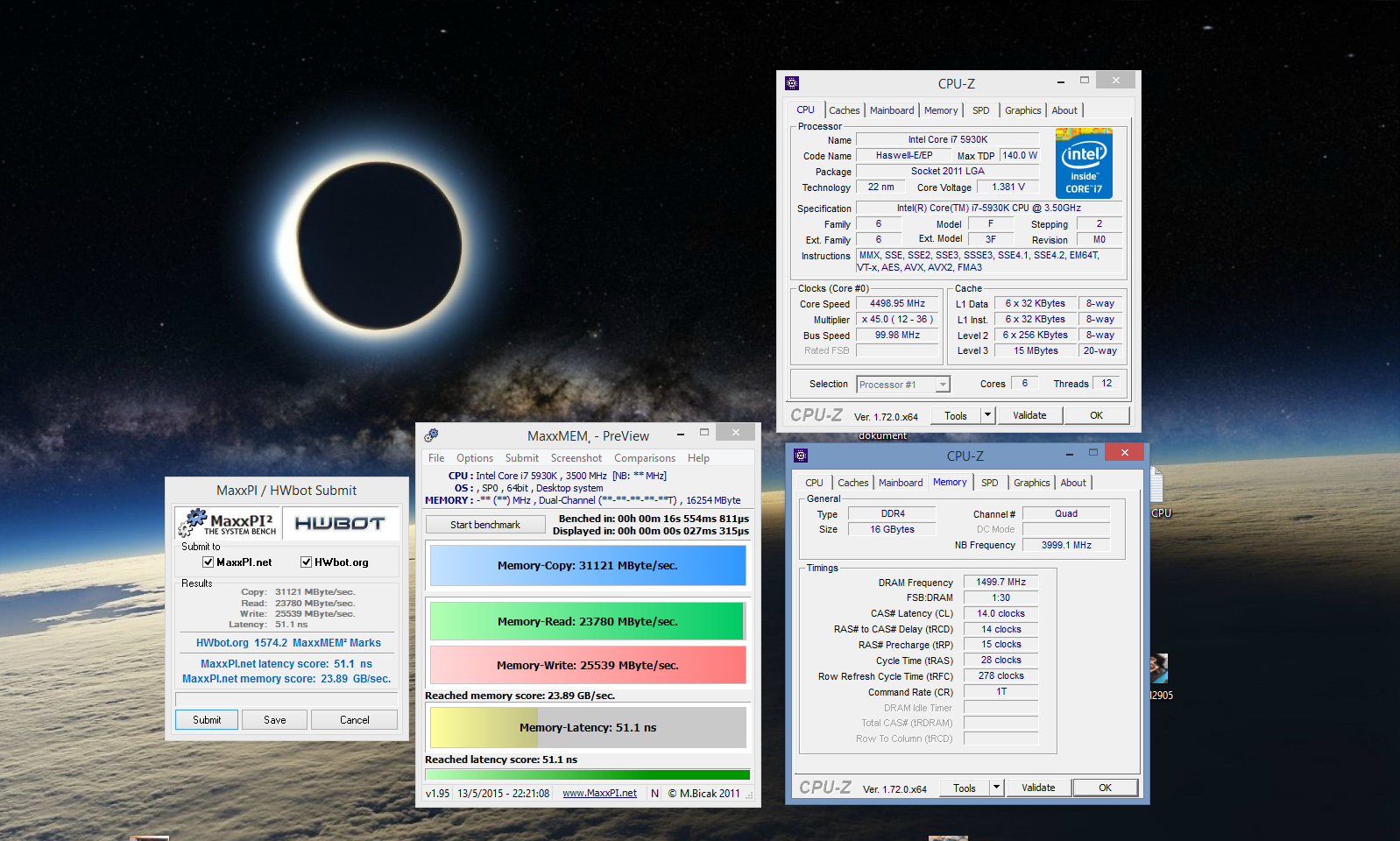Switch to SPD tab in lower CPU-Z window

(990, 483)
